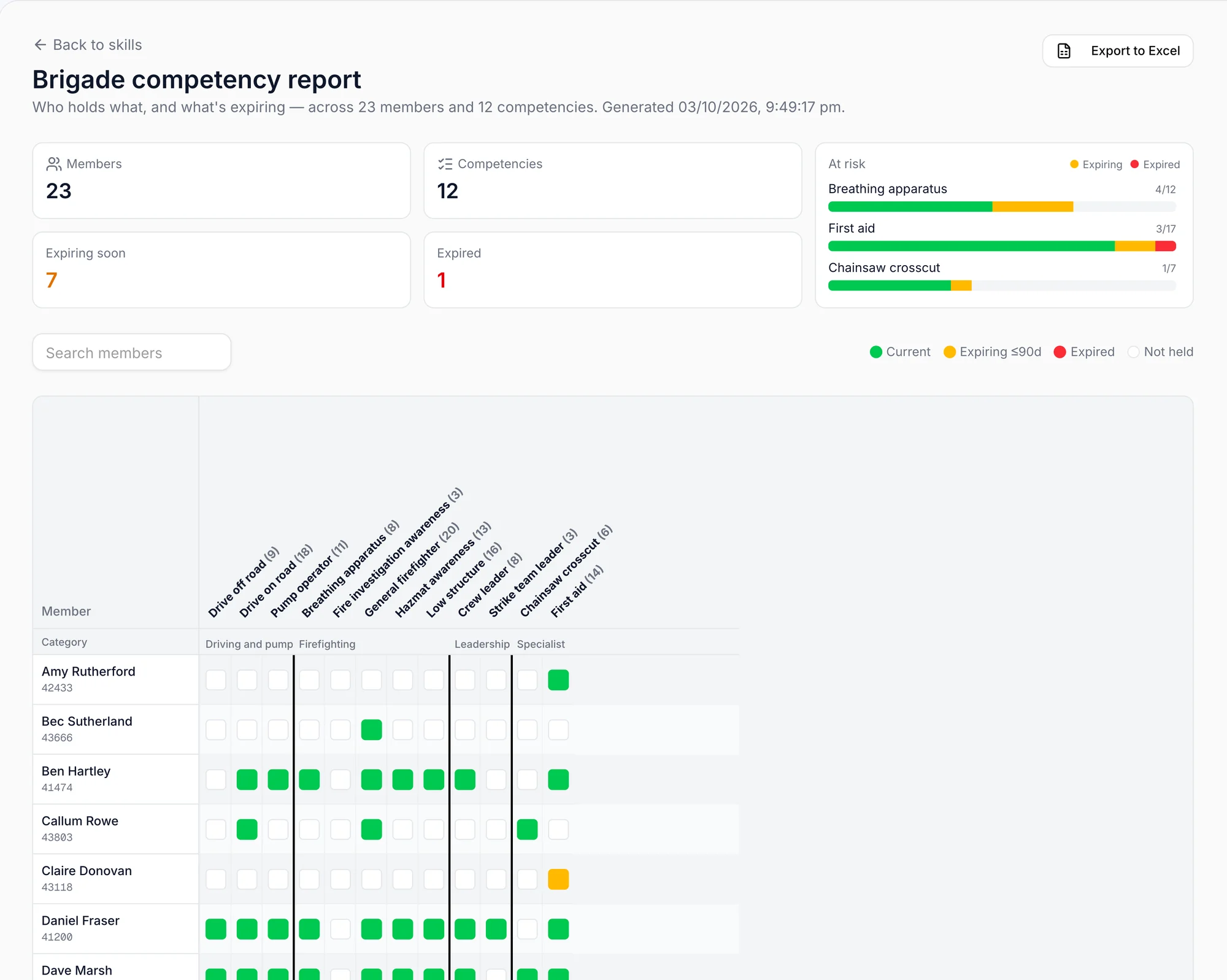Click Claire Donovan's yellow First aid cell

[558, 879]
